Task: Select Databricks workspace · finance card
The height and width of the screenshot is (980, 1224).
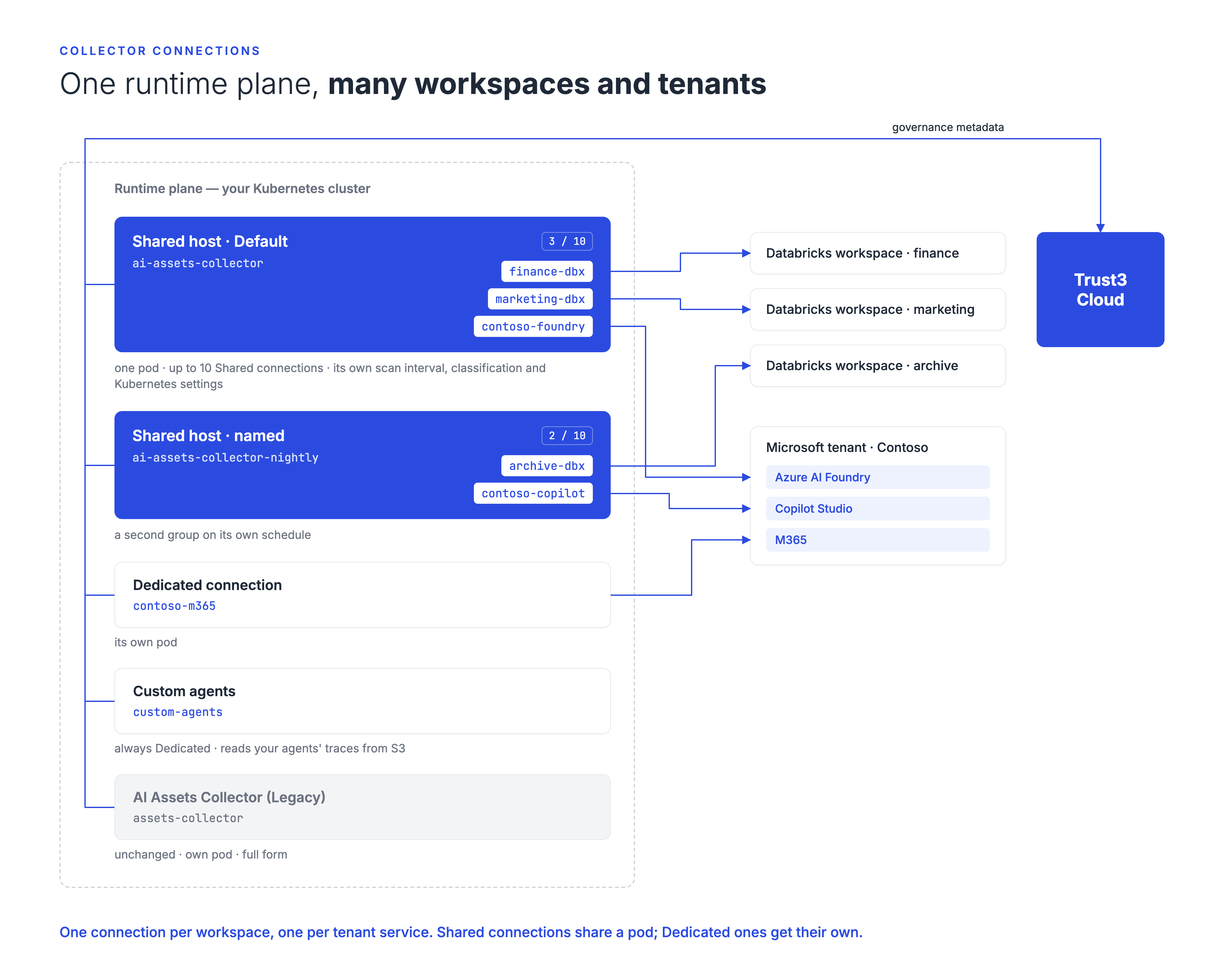Action: (x=878, y=253)
